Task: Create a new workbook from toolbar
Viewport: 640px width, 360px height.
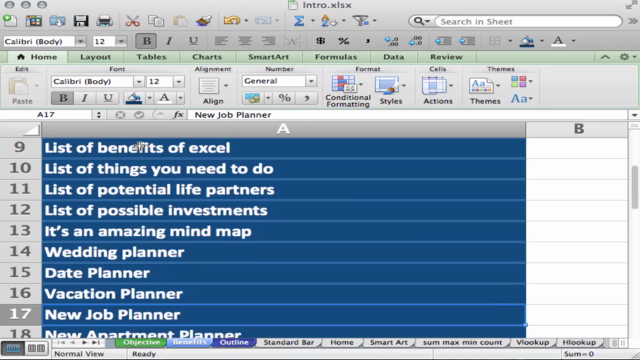Action: point(10,20)
